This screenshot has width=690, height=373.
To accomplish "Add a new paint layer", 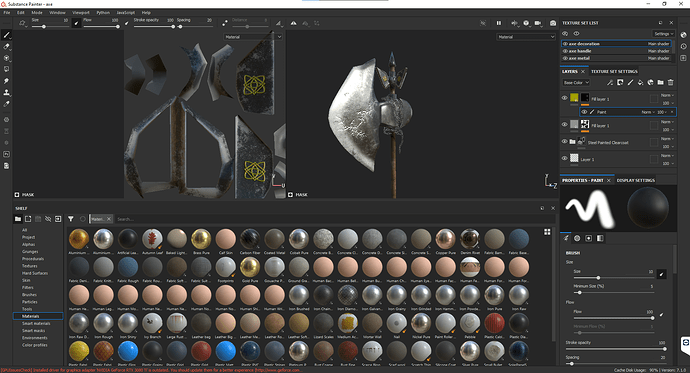I will (630, 82).
